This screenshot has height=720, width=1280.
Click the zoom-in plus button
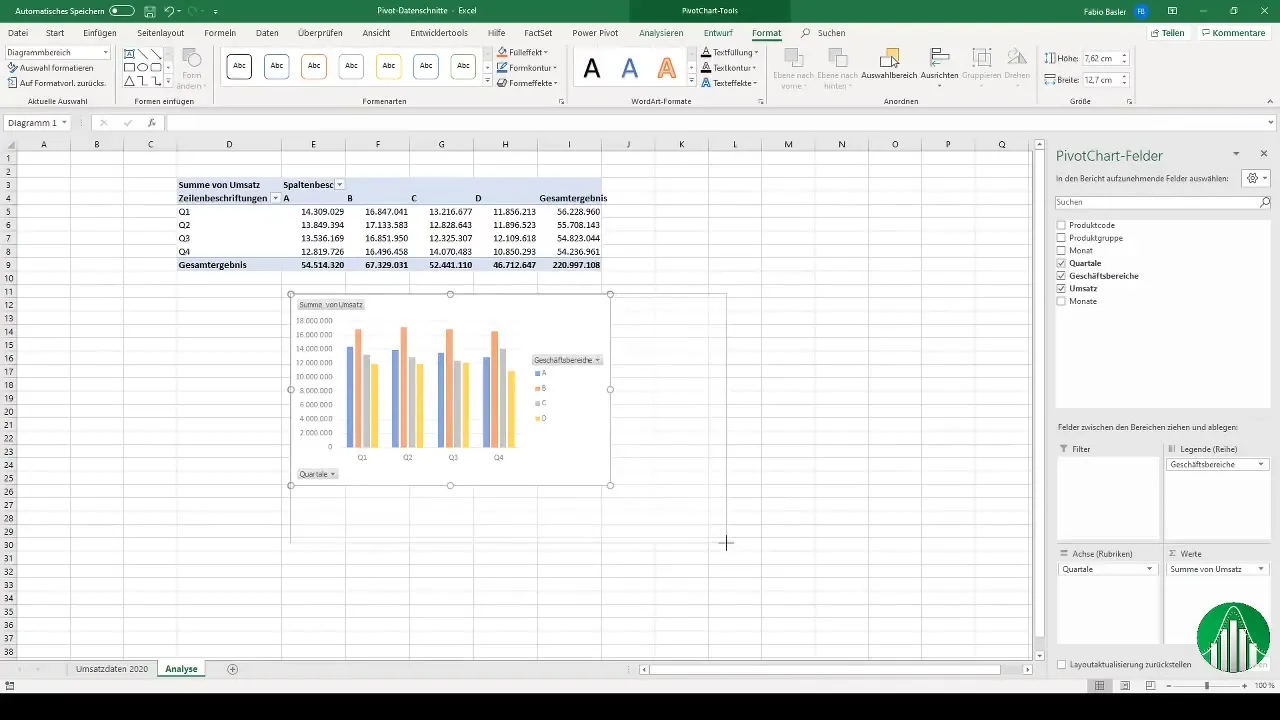click(1245, 686)
